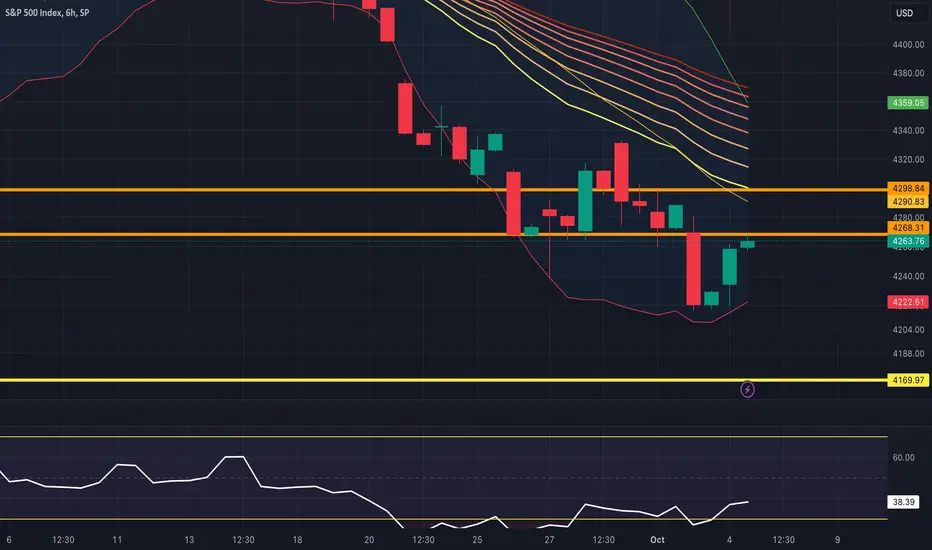Image resolution: width=932 pixels, height=550 pixels.
Task: Click the 27 date label on time axis
Action: click(549, 540)
